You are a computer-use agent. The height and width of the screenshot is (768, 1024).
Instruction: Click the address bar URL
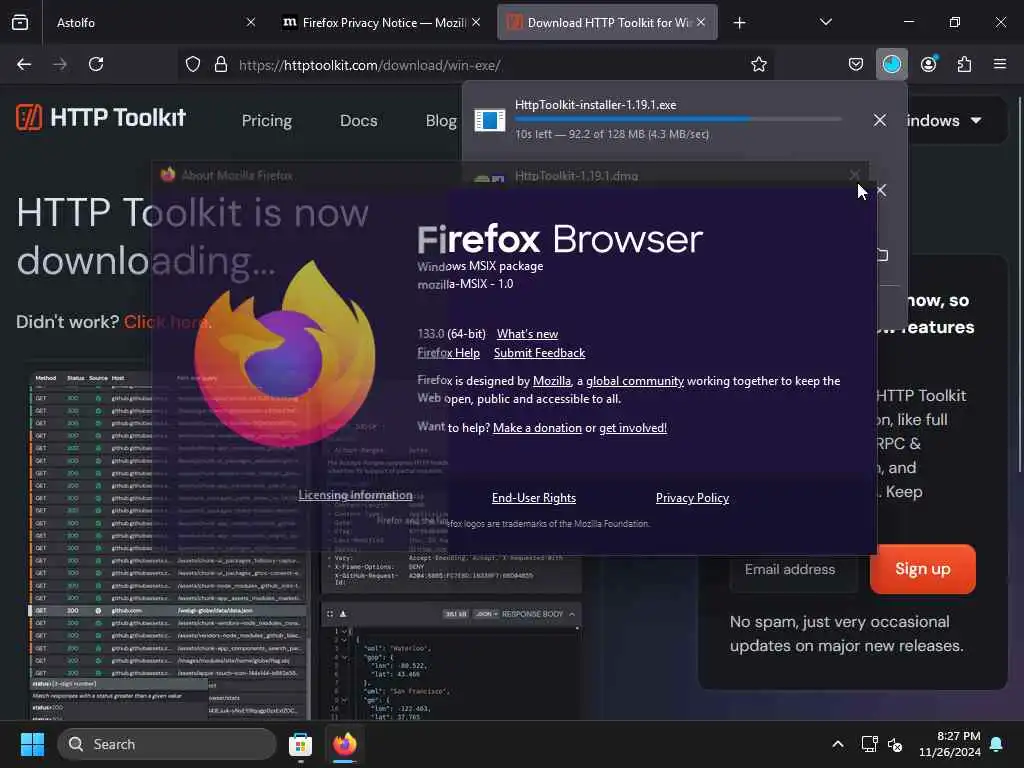370,65
